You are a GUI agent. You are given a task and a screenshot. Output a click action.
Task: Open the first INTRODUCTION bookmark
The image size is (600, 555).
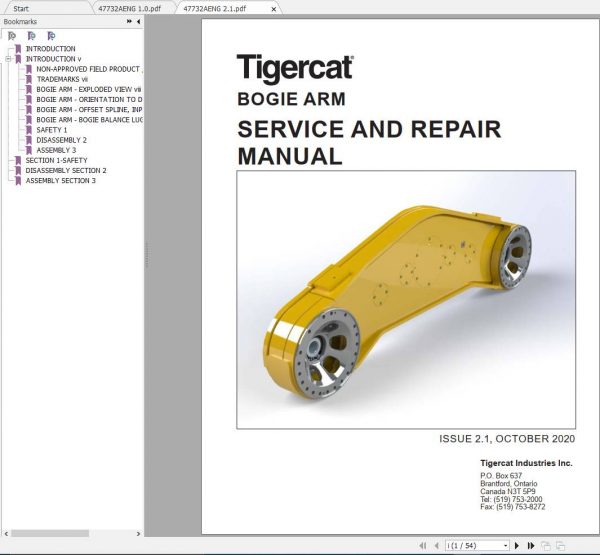tap(51, 49)
